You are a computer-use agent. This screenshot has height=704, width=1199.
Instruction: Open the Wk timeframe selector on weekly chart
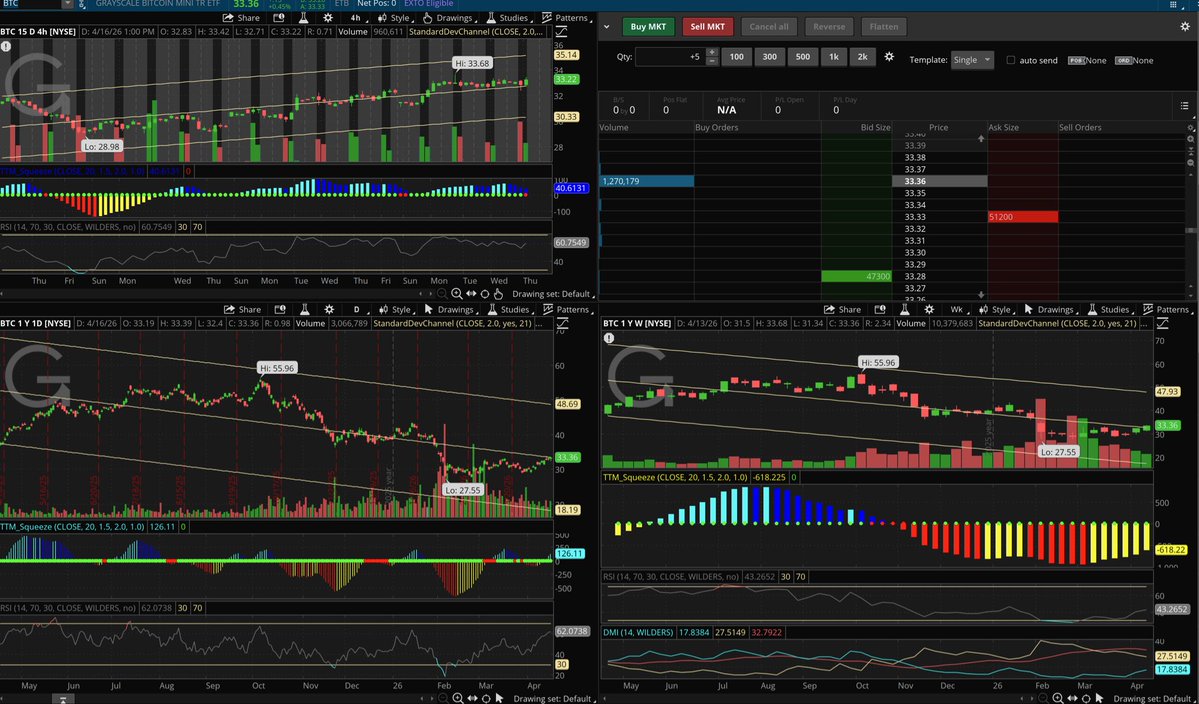click(956, 310)
